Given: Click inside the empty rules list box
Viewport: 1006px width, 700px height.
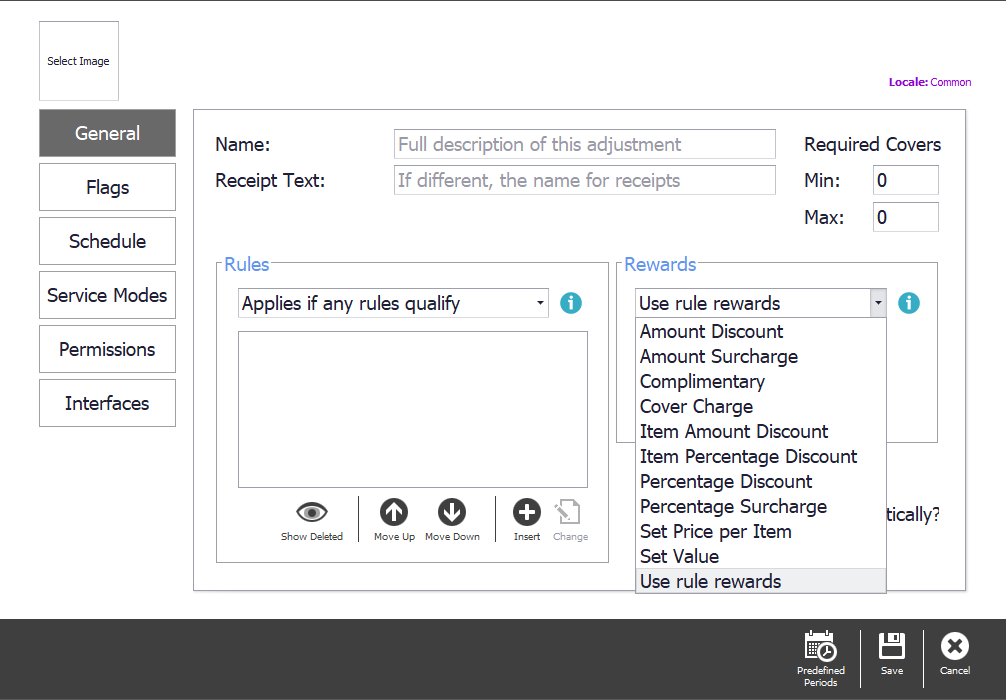Looking at the screenshot, I should (413, 409).
